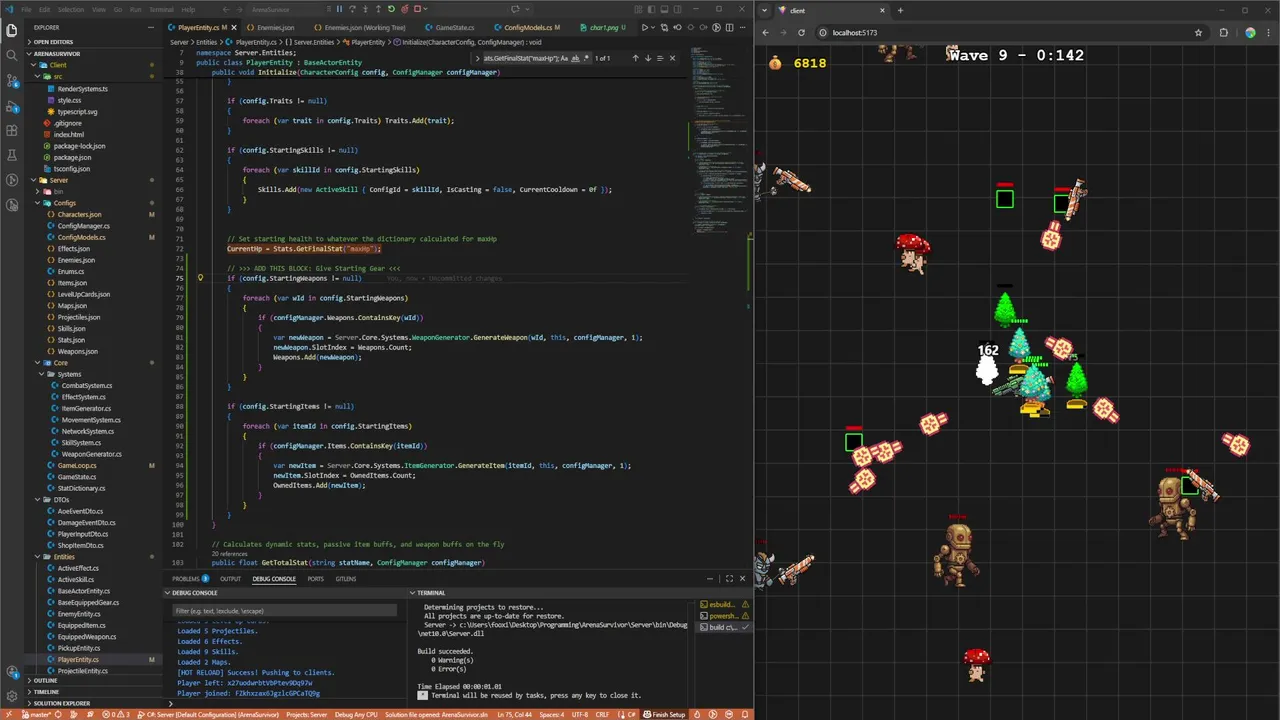Screen dimensions: 1280x720
Task: Open the Output panel tab
Action: pyautogui.click(x=230, y=579)
